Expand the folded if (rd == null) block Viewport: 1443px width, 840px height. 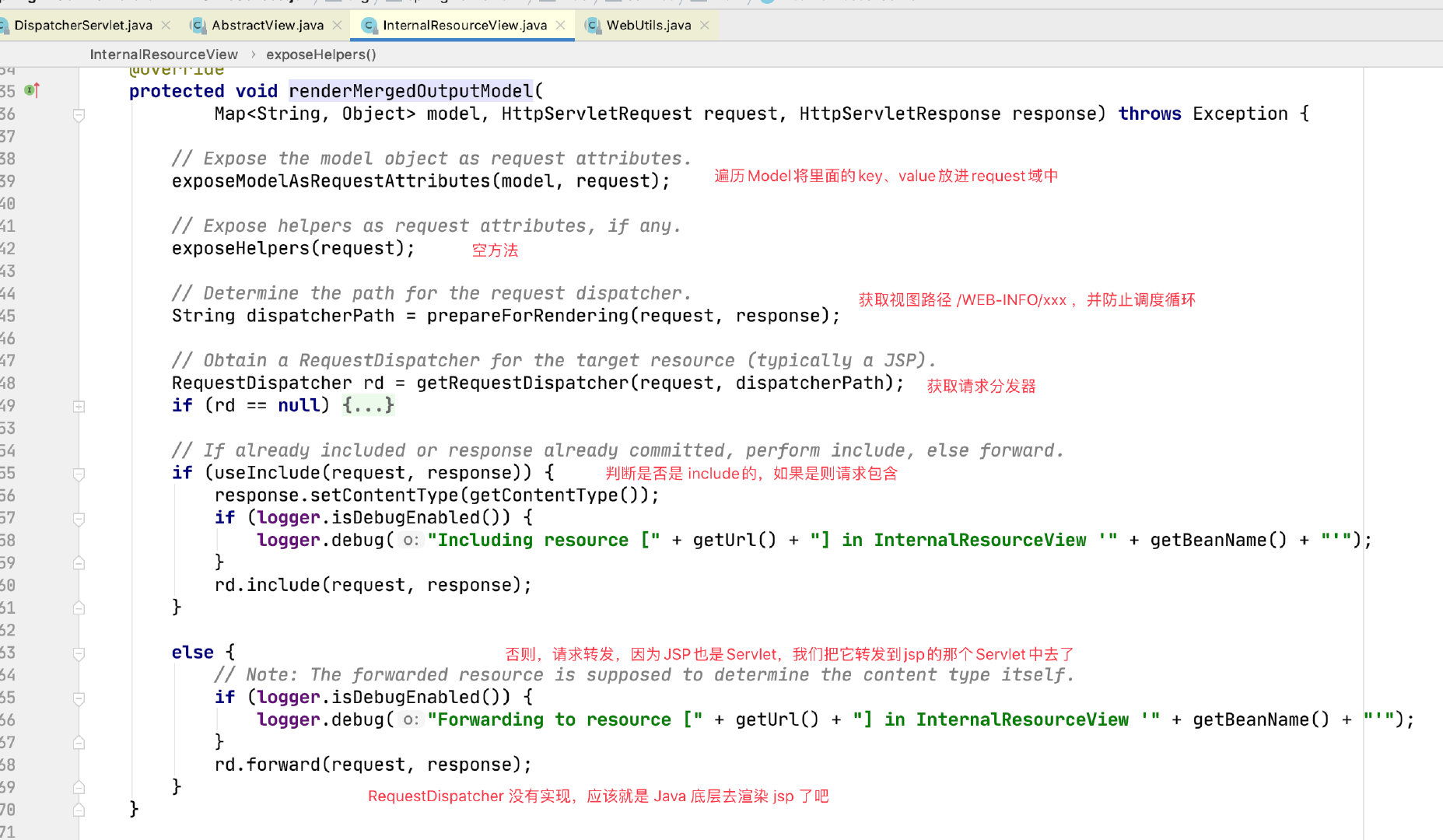click(x=79, y=406)
